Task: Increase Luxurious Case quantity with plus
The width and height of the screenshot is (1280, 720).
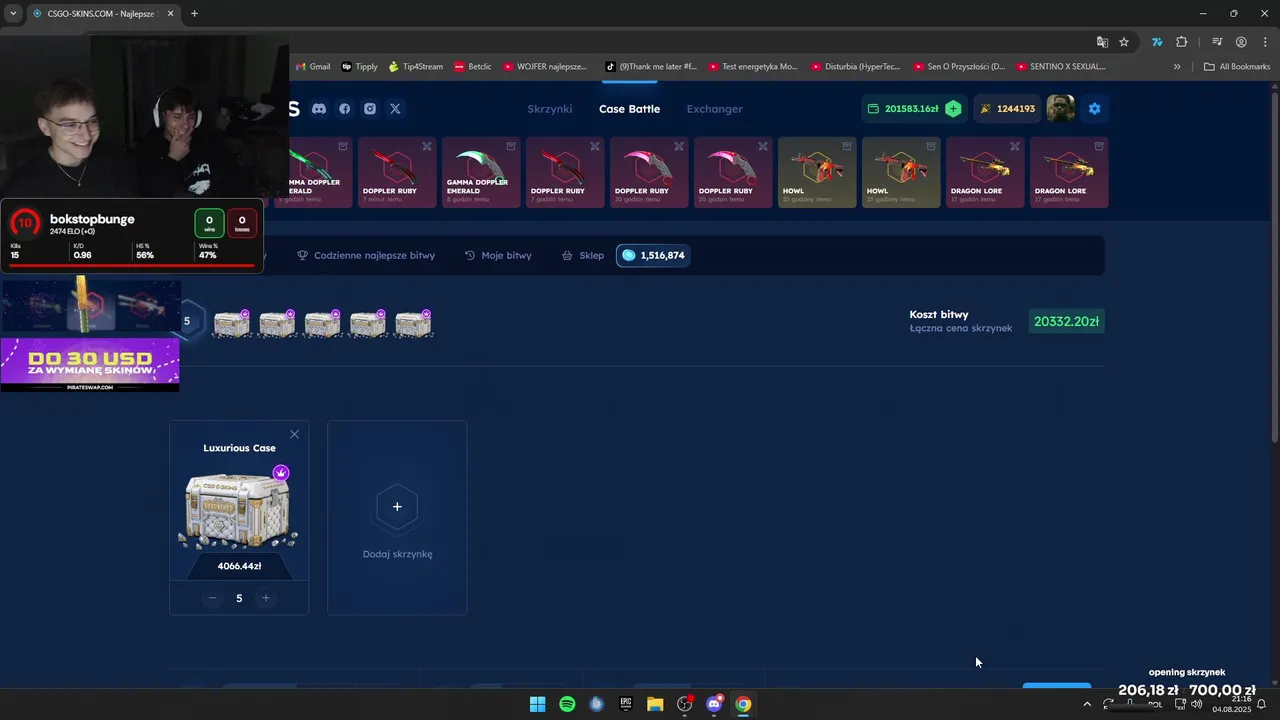Action: [265, 598]
